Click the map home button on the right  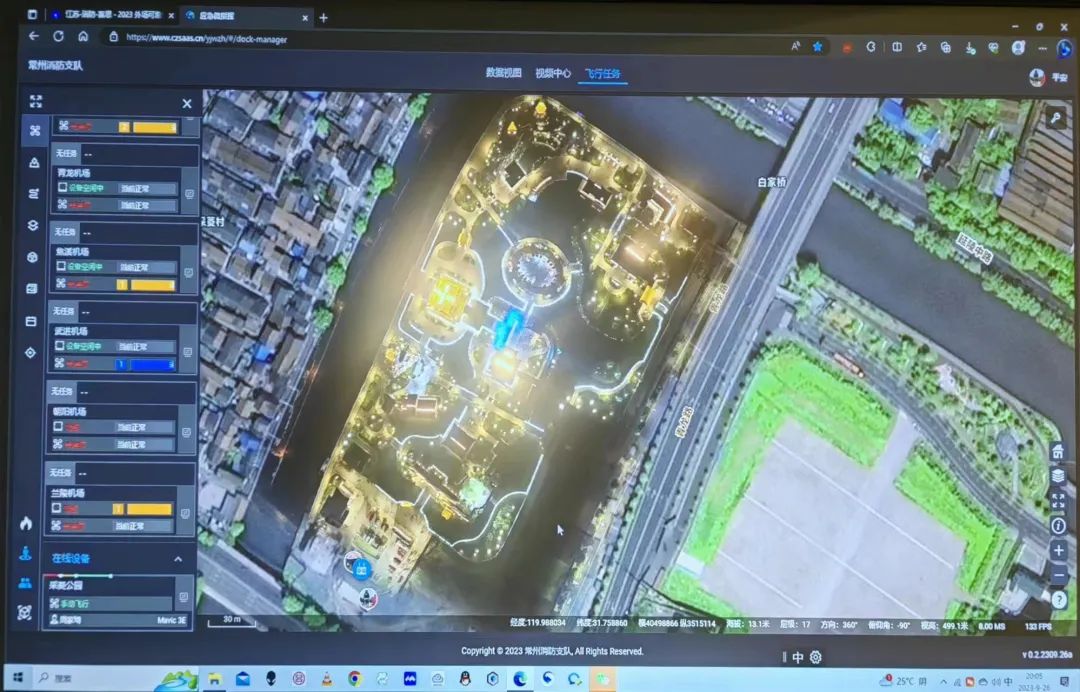(1058, 452)
